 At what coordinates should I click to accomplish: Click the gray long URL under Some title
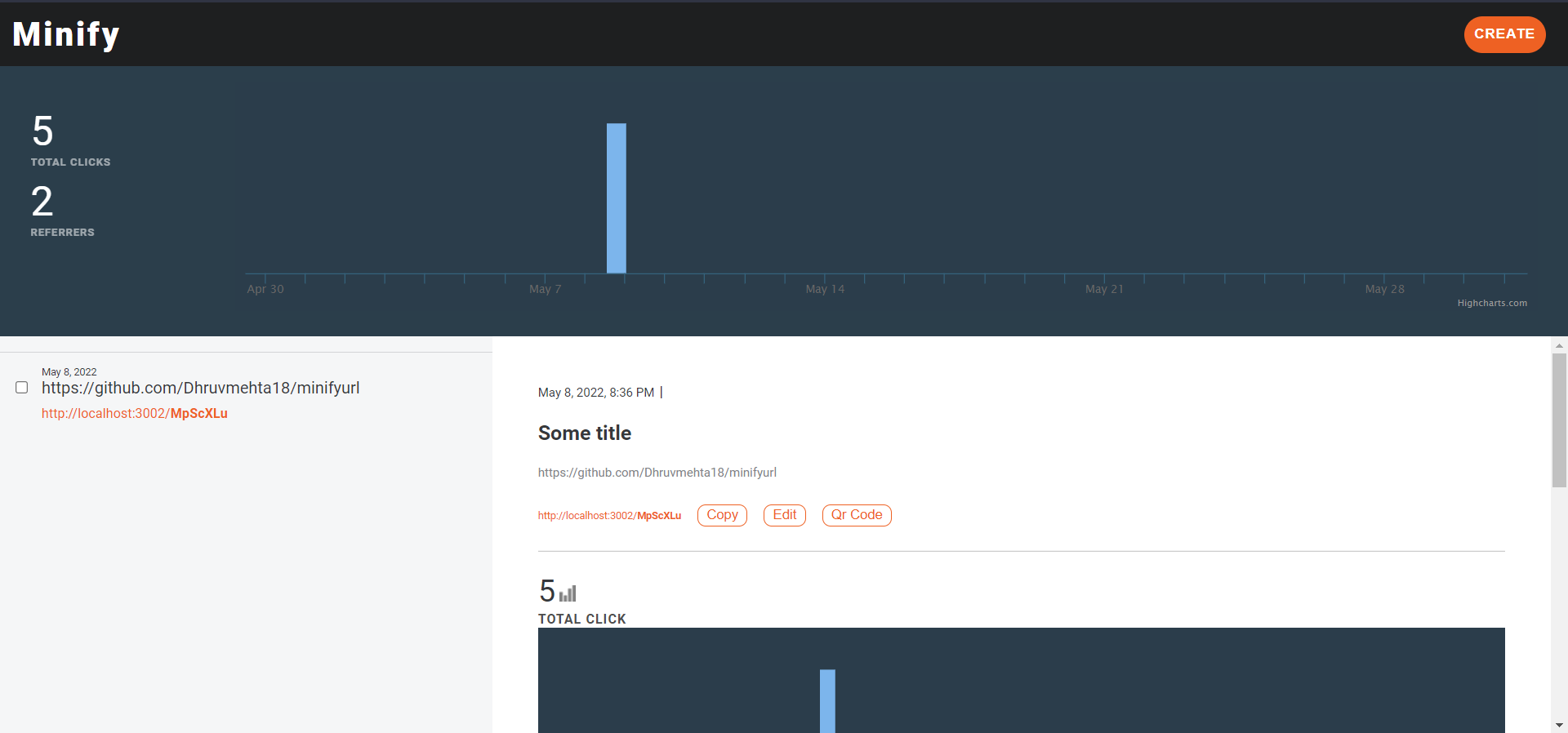pyautogui.click(x=657, y=473)
